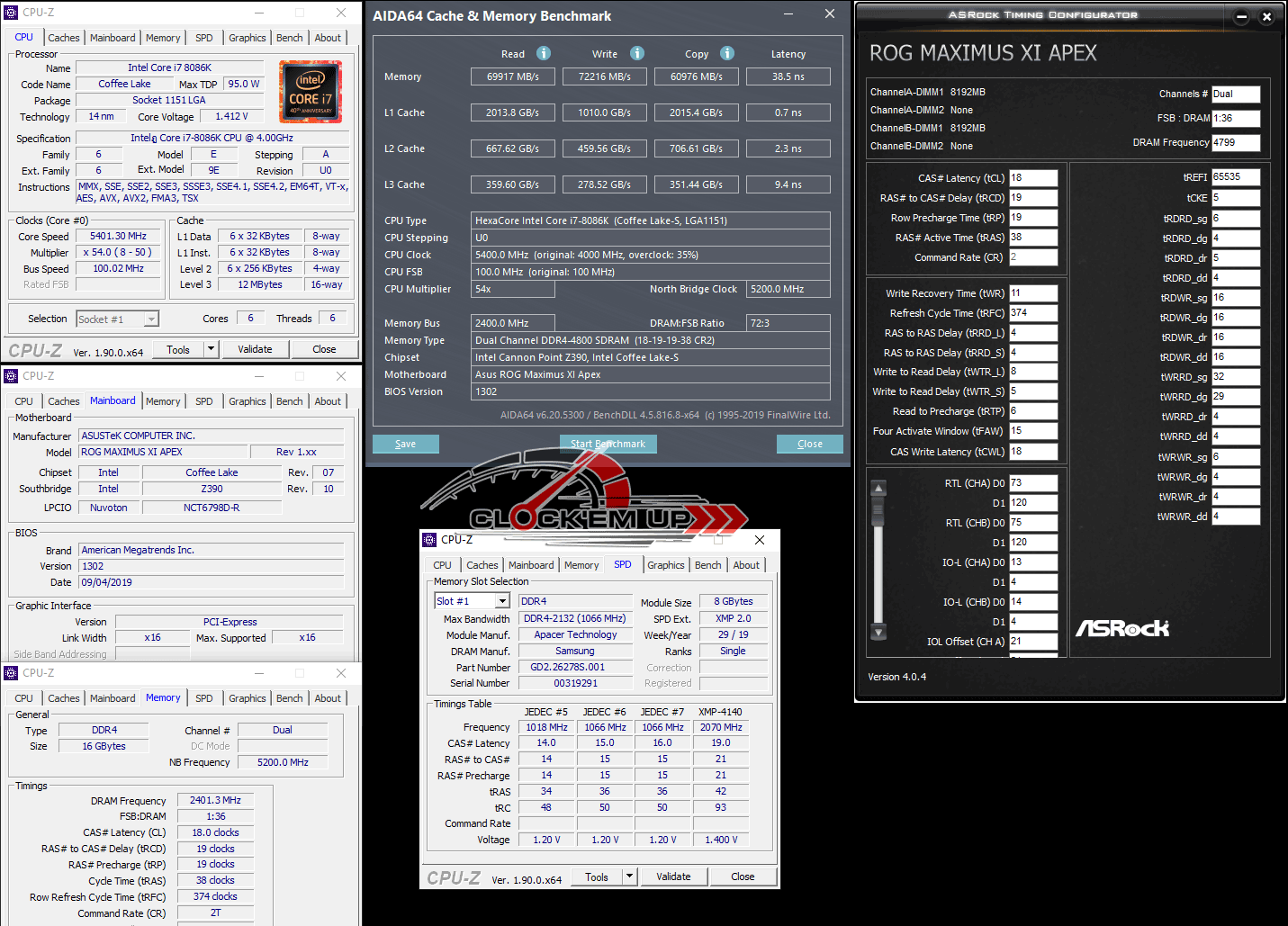Click the scroll down arrow in ASRock RTL panel

[878, 632]
